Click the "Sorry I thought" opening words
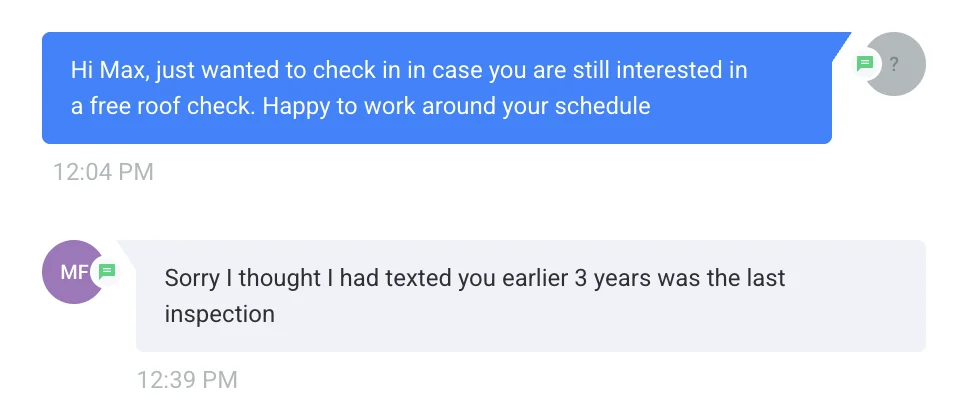This screenshot has height=412, width=960. click(x=242, y=279)
